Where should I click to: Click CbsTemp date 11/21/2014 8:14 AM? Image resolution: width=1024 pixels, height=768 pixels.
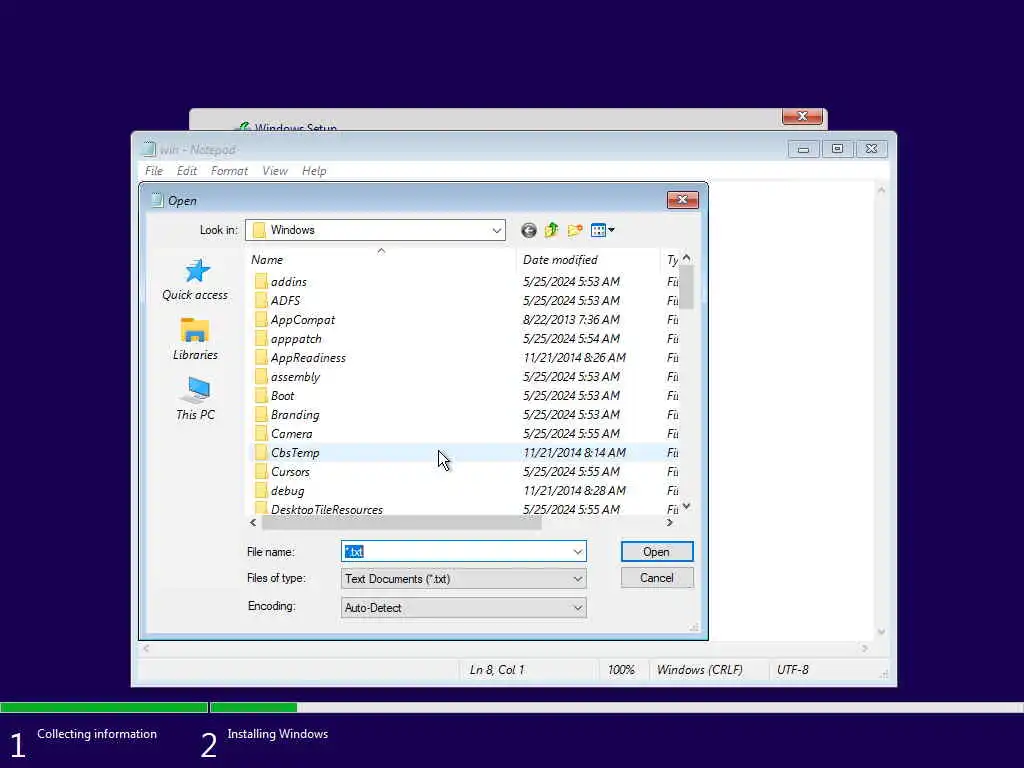point(575,453)
